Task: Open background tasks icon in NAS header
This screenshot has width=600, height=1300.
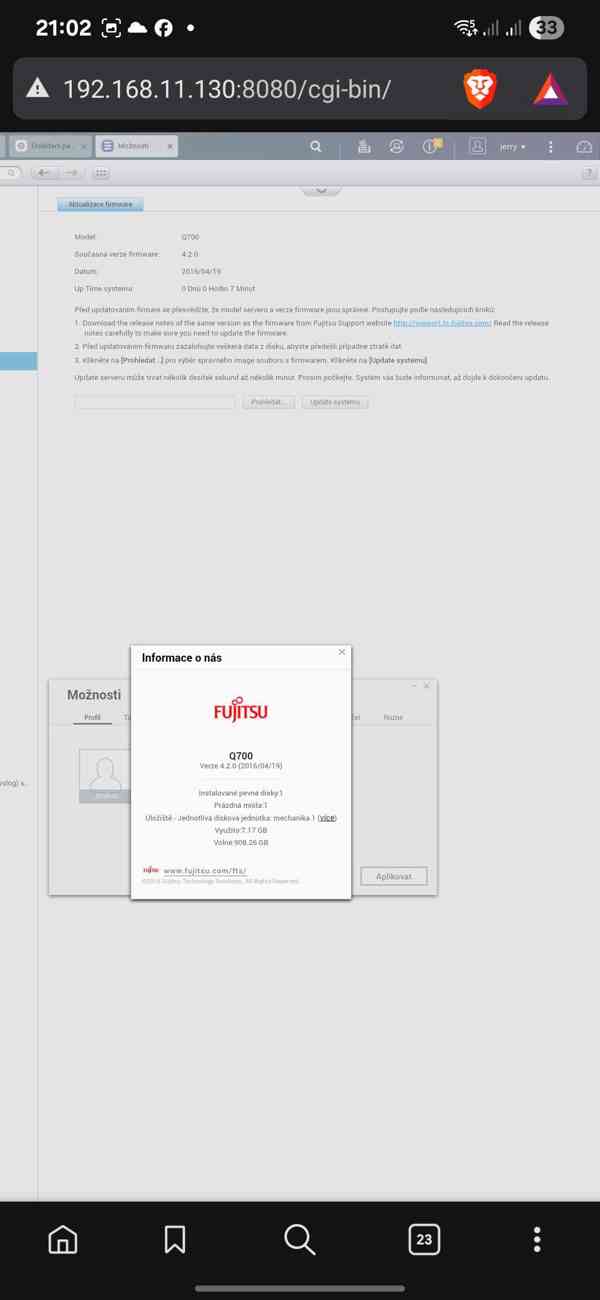Action: point(365,146)
